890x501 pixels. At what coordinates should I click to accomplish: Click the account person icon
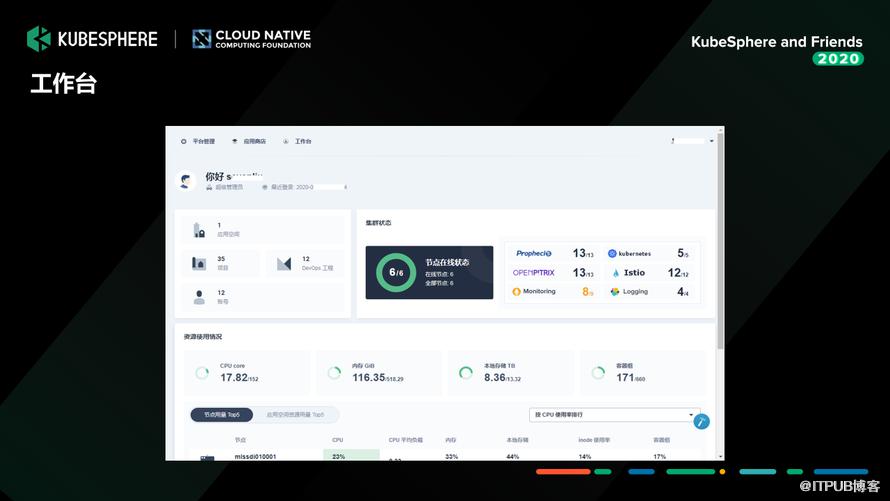tap(199, 297)
